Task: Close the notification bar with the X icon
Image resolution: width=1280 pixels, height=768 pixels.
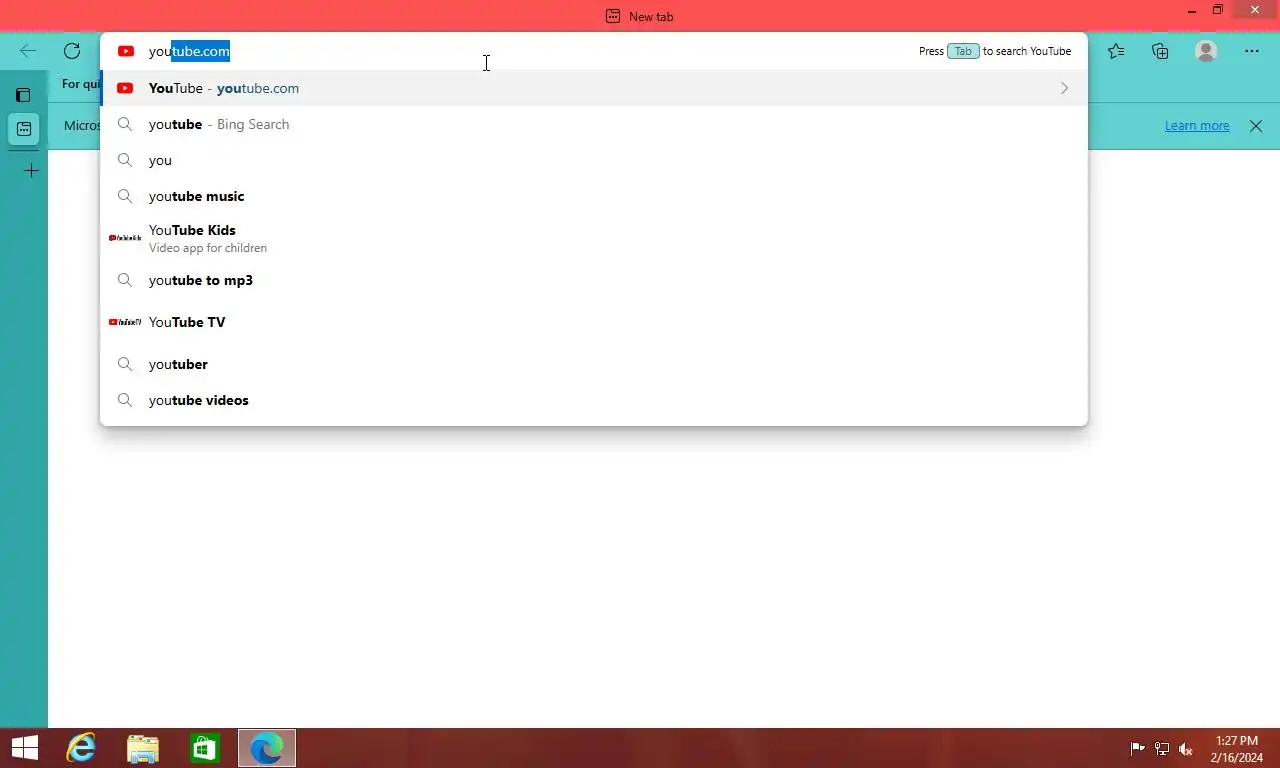Action: pyautogui.click(x=1256, y=126)
